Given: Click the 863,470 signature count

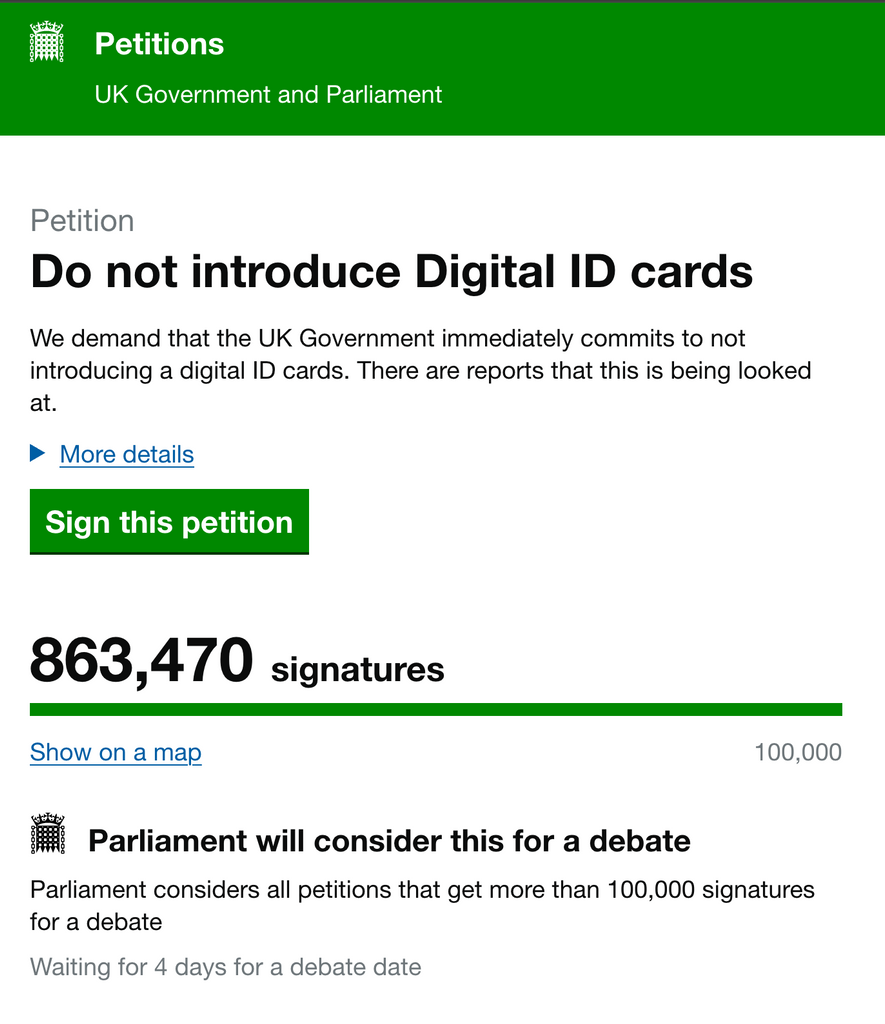Looking at the screenshot, I should coord(141,661).
